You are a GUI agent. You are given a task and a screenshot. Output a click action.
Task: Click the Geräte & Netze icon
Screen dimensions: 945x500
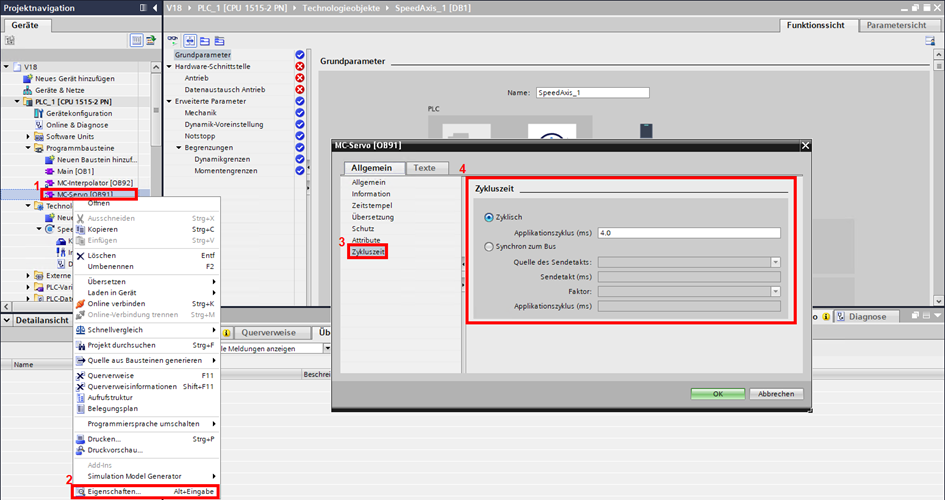pyautogui.click(x=27, y=90)
